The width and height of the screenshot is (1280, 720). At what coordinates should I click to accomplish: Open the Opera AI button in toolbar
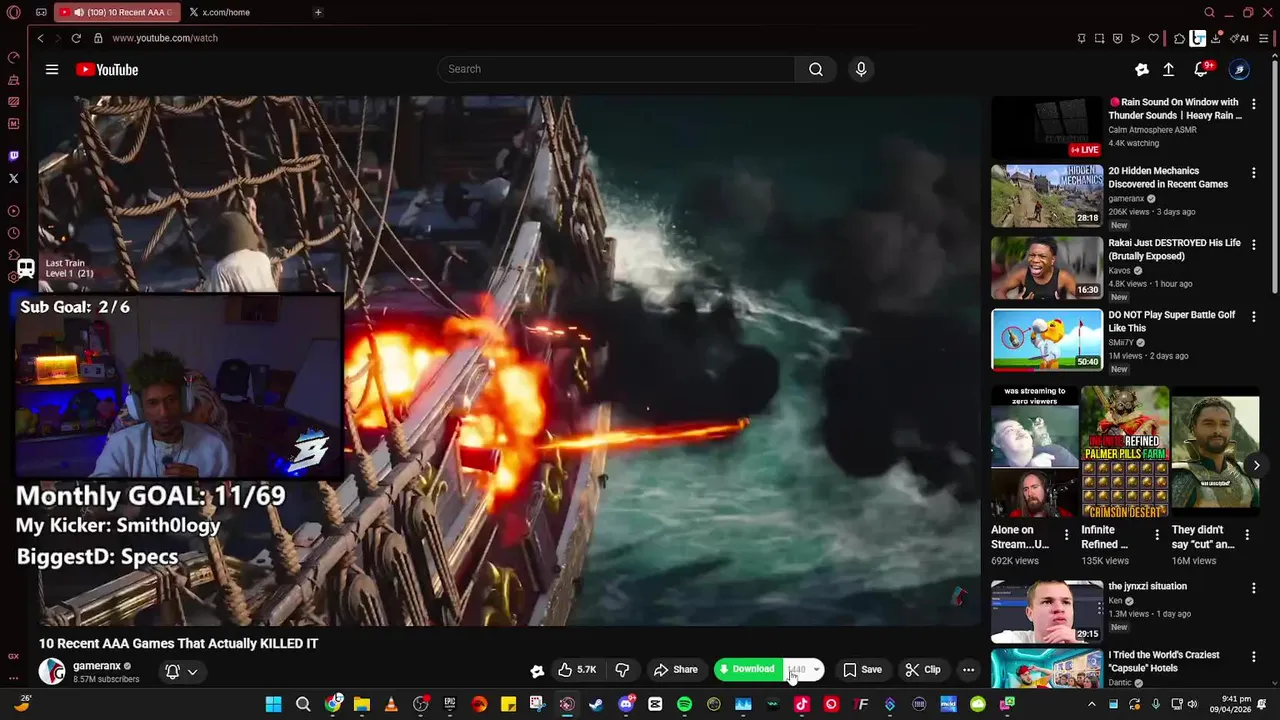click(x=1240, y=38)
